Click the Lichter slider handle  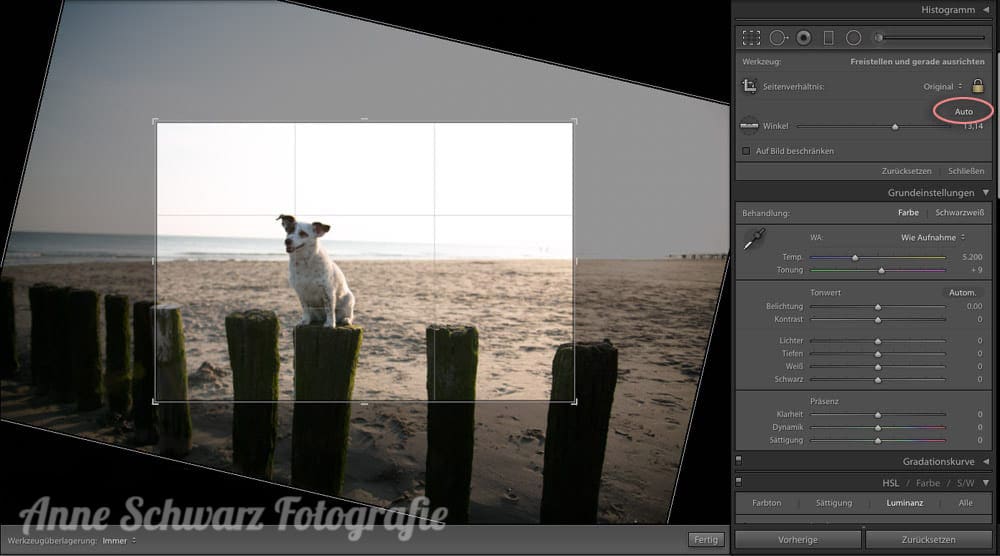(x=878, y=341)
